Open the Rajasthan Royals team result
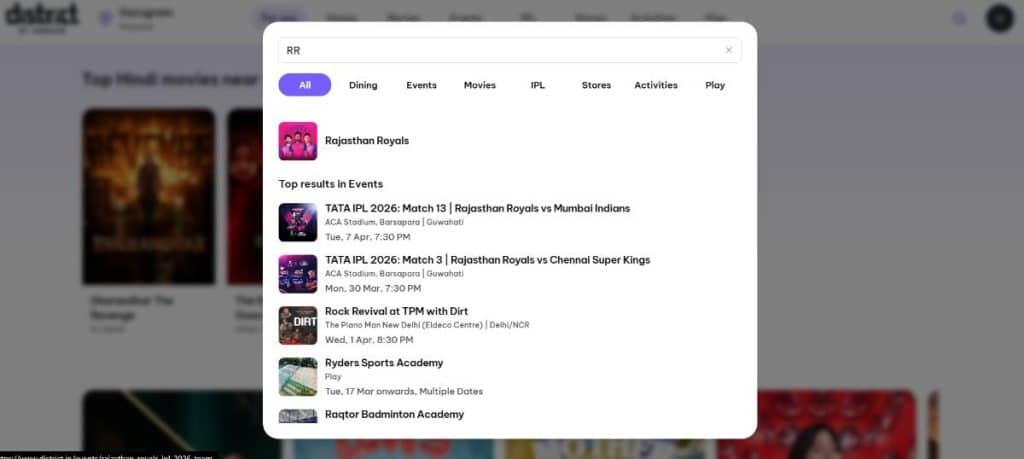The height and width of the screenshot is (459, 1024). [x=367, y=141]
